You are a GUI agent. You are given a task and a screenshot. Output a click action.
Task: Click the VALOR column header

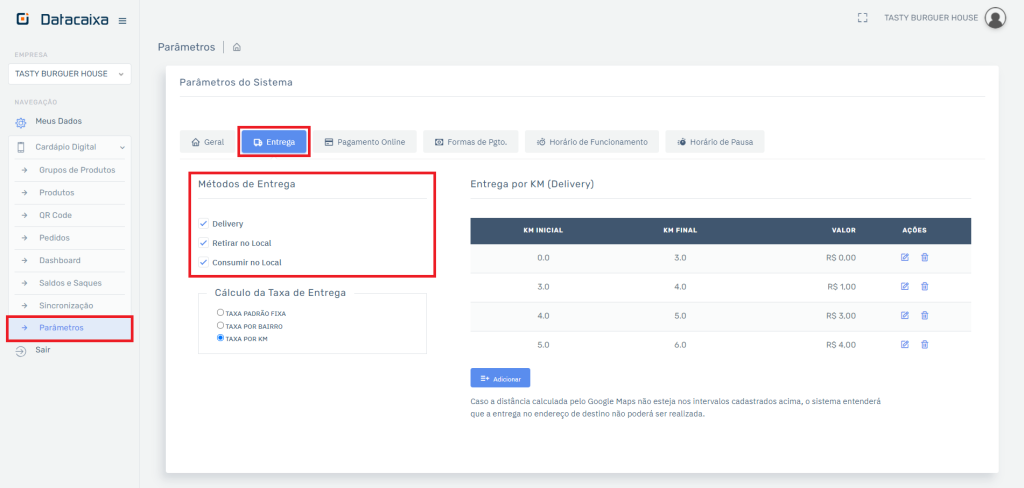pyautogui.click(x=843, y=231)
